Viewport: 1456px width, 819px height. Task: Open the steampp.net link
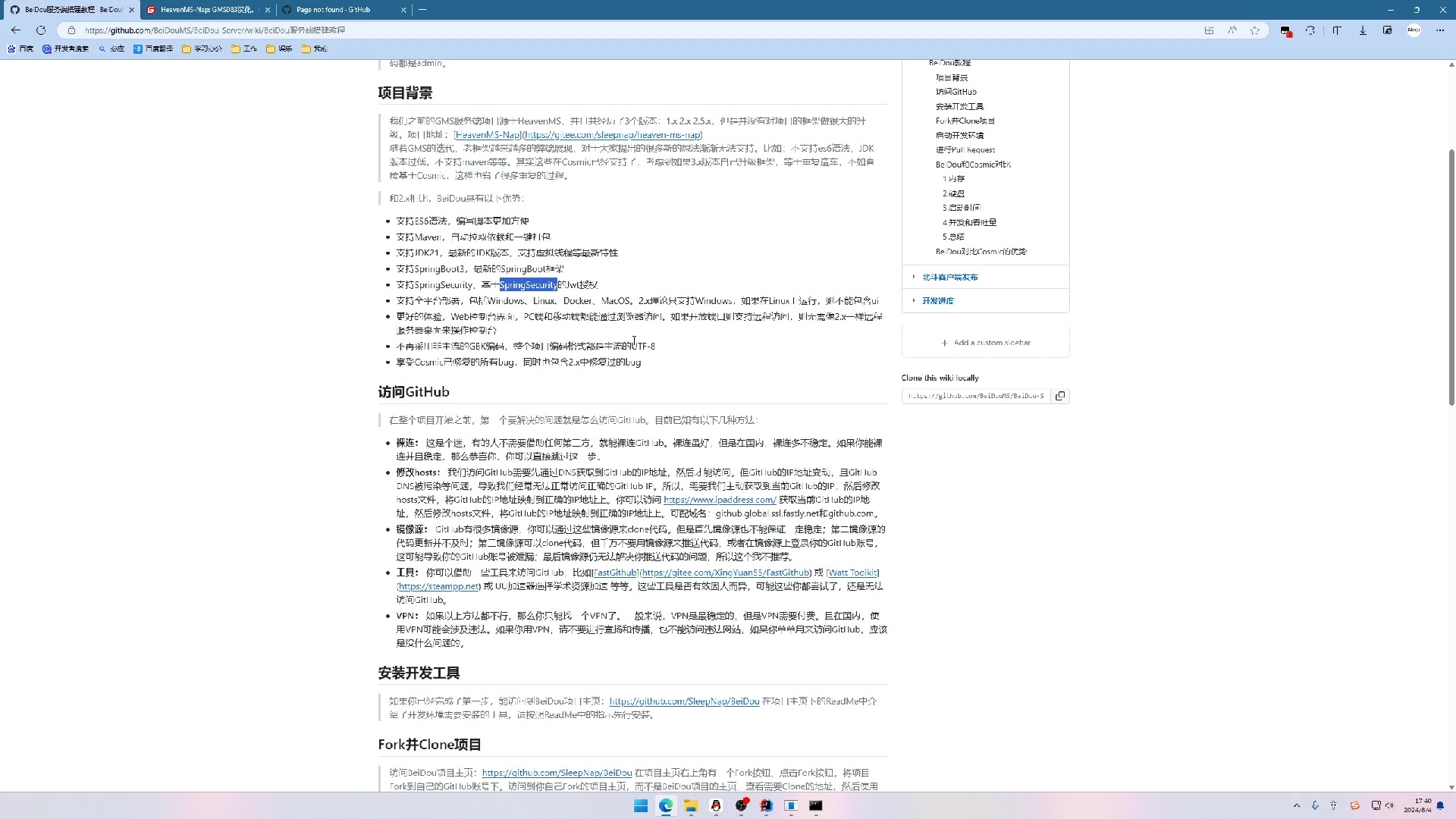tap(439, 587)
